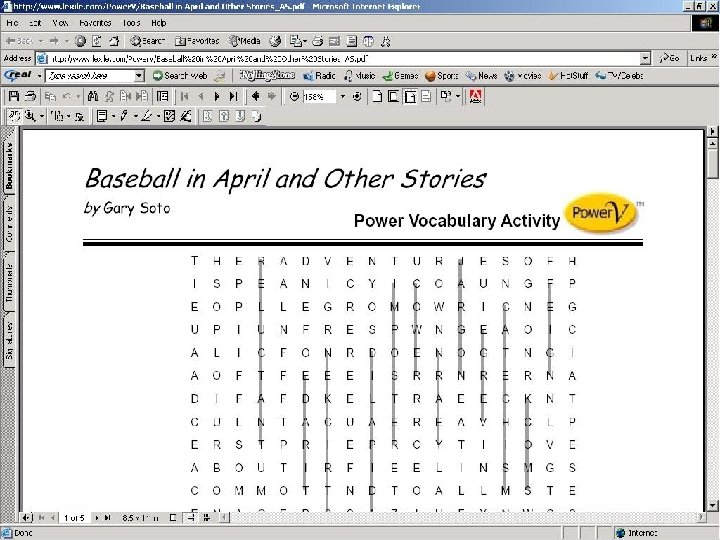Open the Radio link on Real toolbar
Screen dimensions: 720x540
point(320,76)
